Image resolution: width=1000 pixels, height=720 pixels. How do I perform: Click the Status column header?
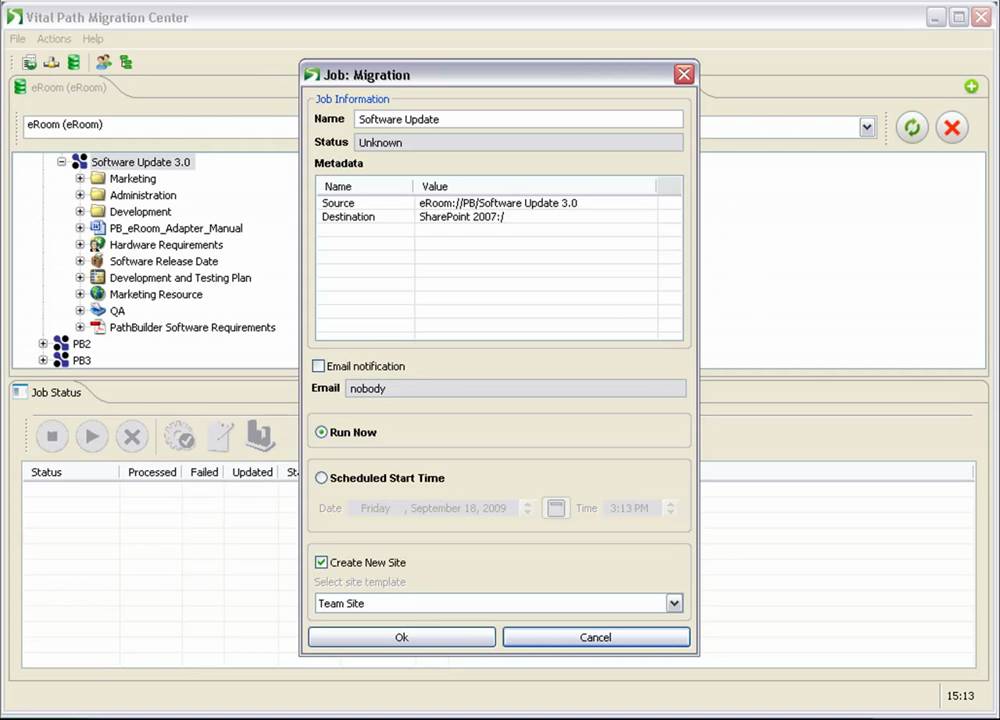[x=71, y=472]
